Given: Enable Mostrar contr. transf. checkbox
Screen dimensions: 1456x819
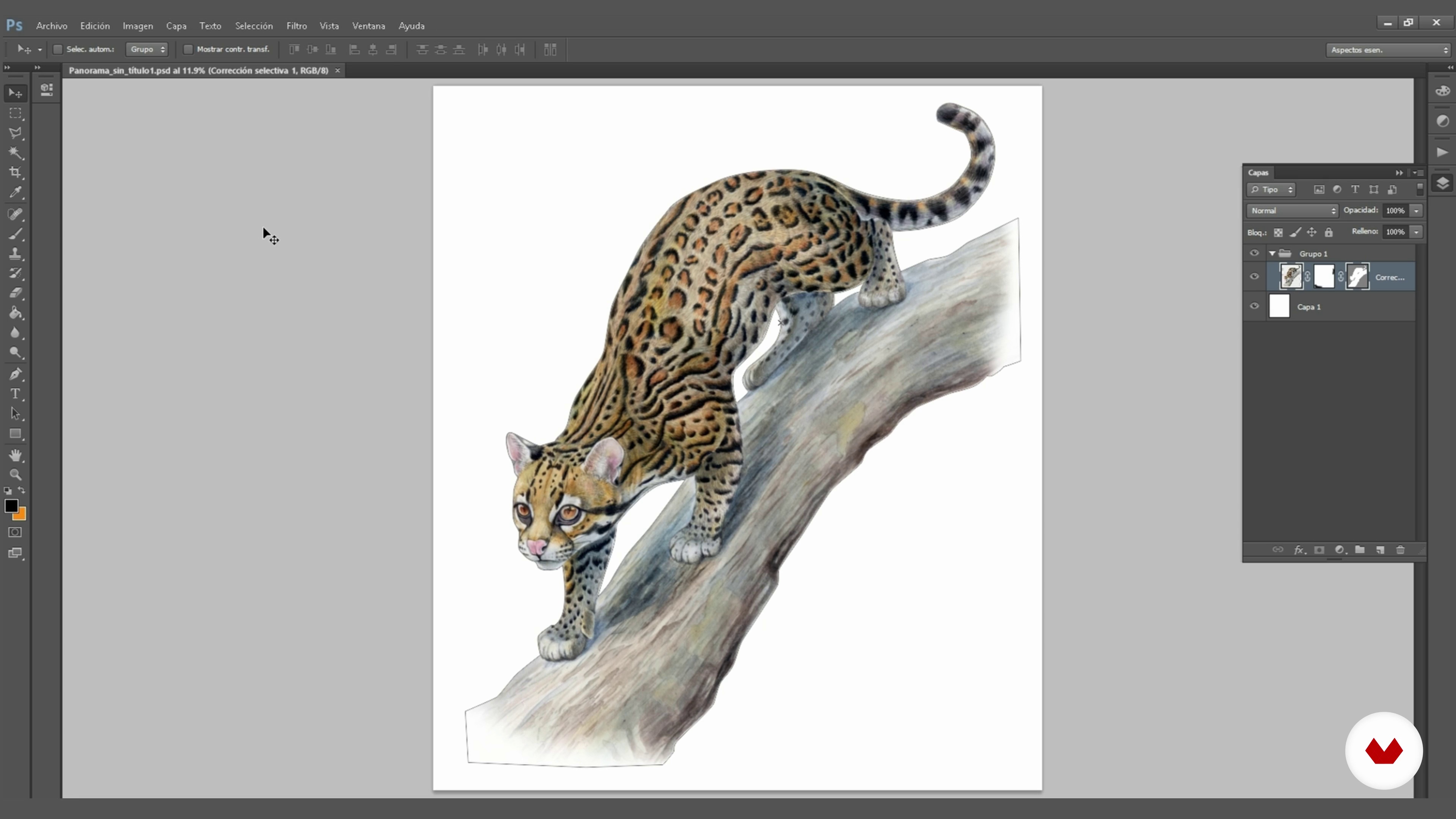Looking at the screenshot, I should coord(188,50).
